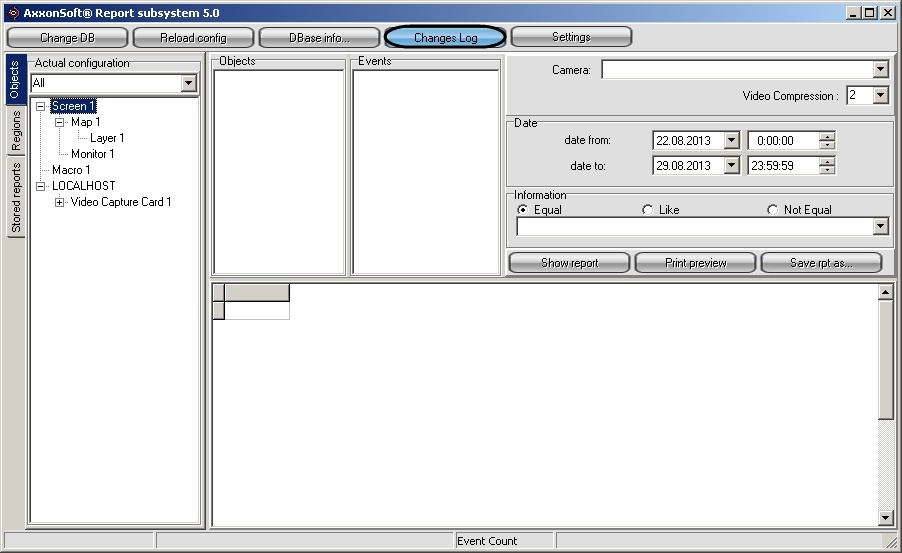
Task: Click the Reload config button
Action: coord(193,37)
